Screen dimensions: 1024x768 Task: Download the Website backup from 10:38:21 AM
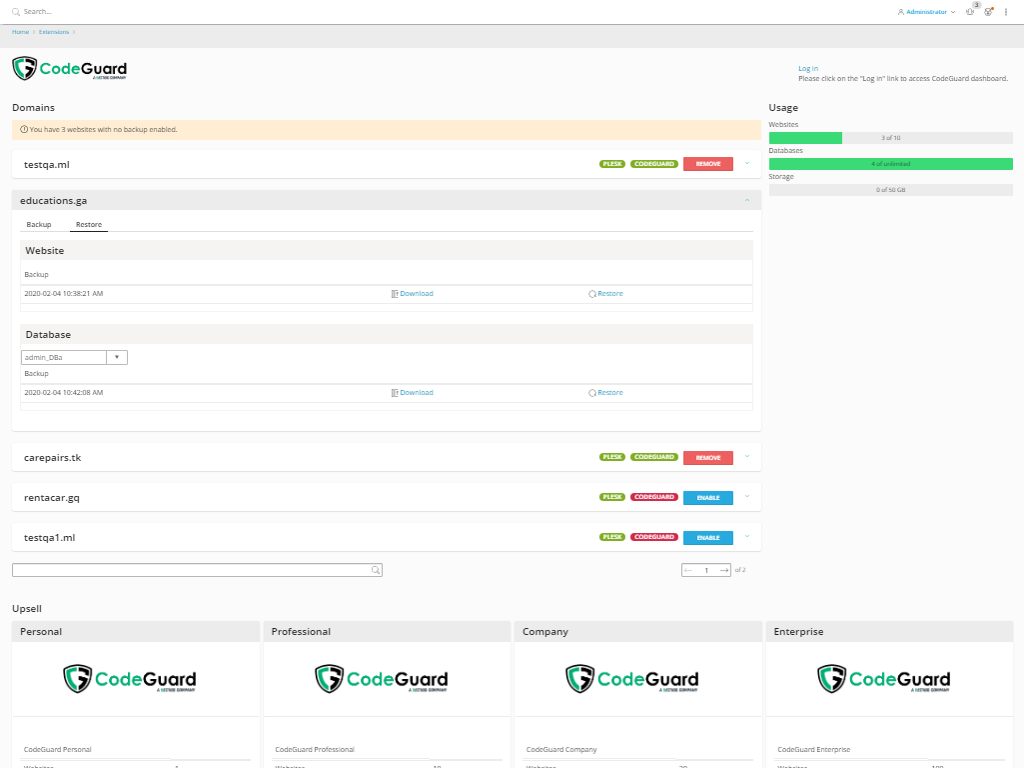pyautogui.click(x=412, y=294)
